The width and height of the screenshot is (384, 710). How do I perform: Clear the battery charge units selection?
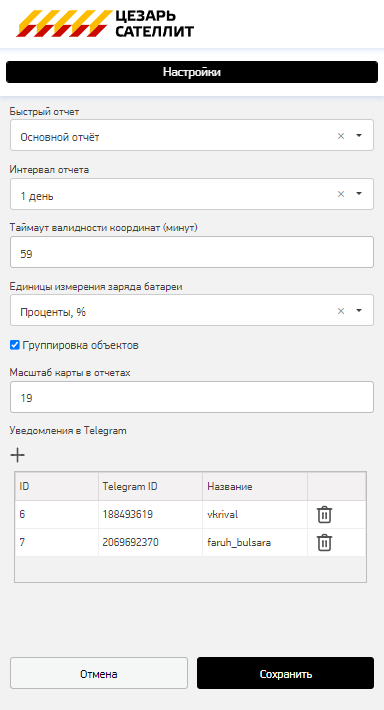(x=341, y=311)
